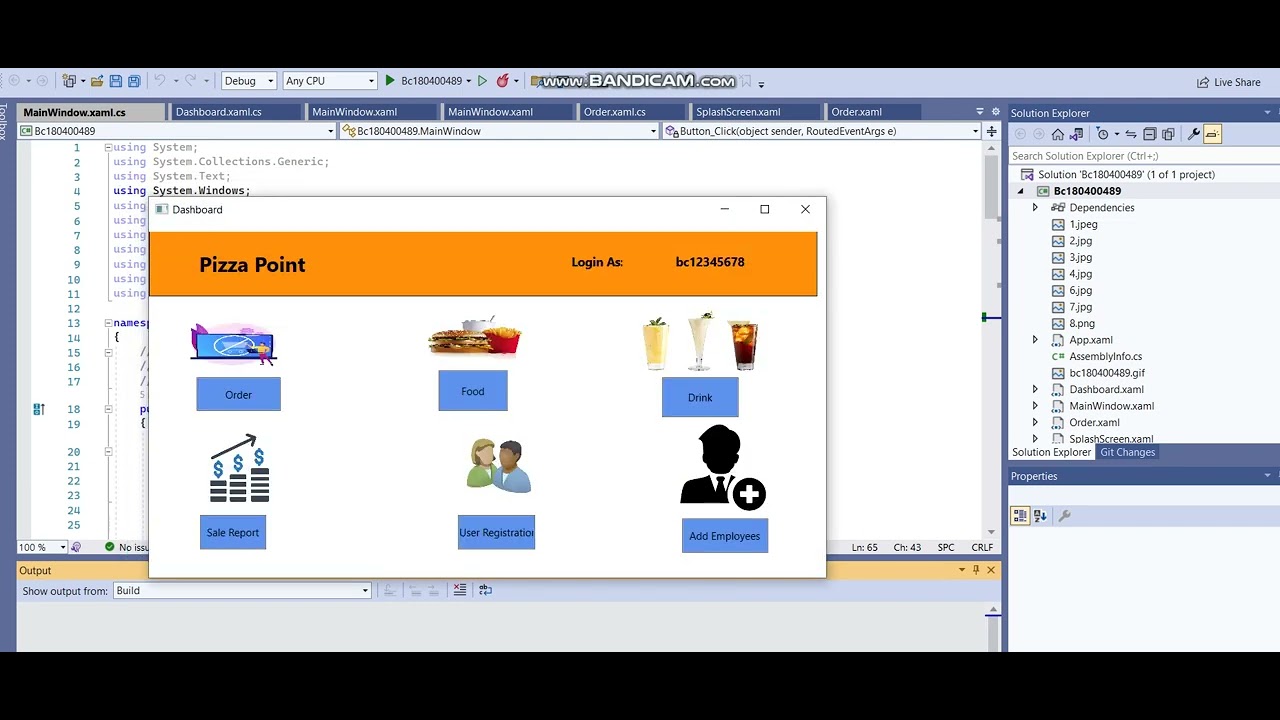Switch to the Dashboard.xaml.cs tab
The width and height of the screenshot is (1280, 720).
(x=219, y=112)
